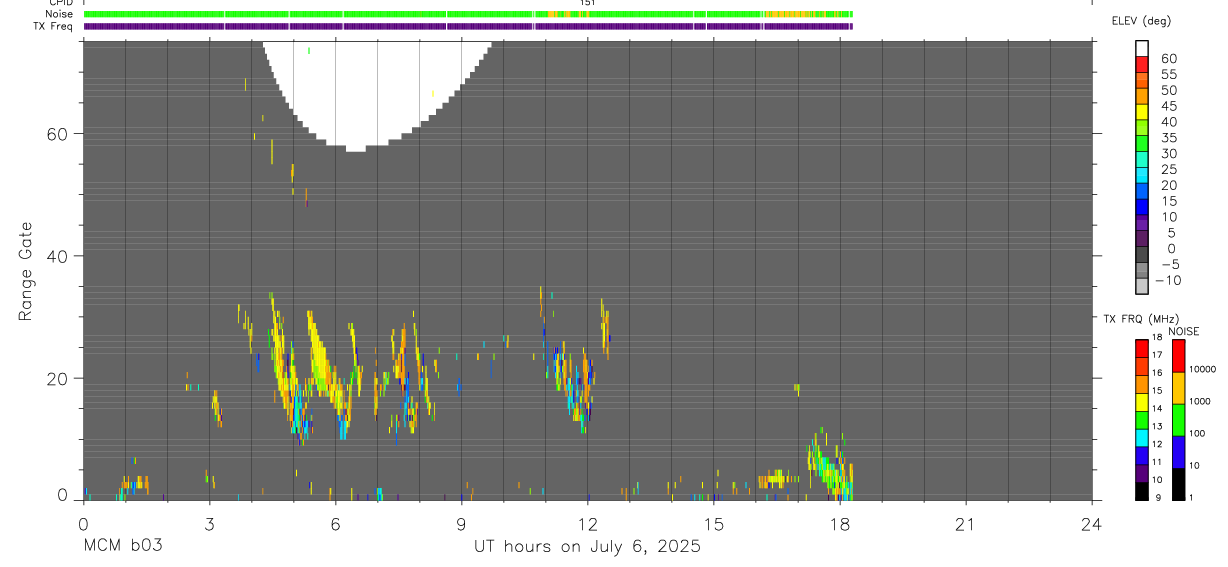Click the "Range Gate" y-axis label
The image size is (1228, 567).
coord(25,271)
